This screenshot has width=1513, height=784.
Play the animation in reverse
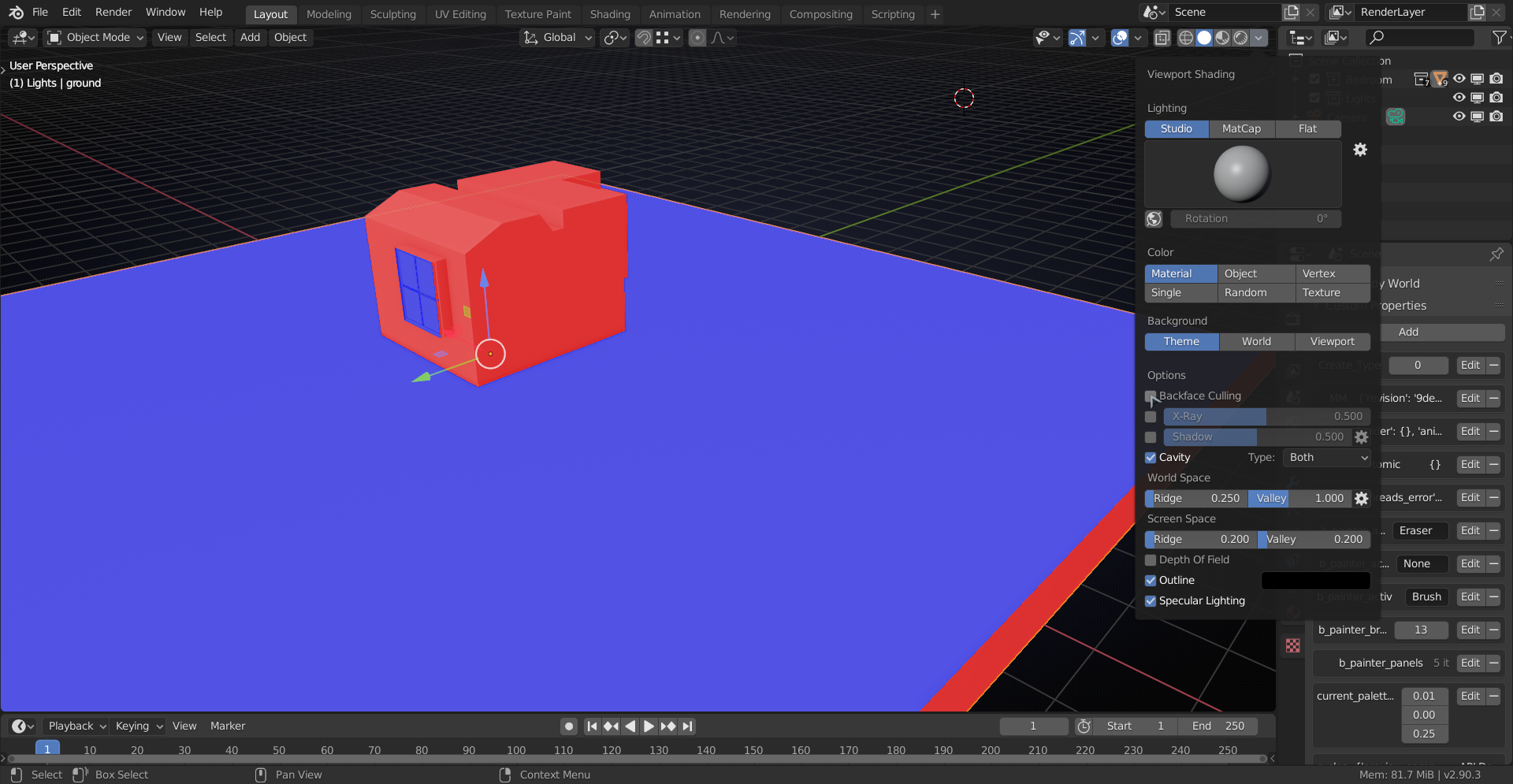(630, 726)
